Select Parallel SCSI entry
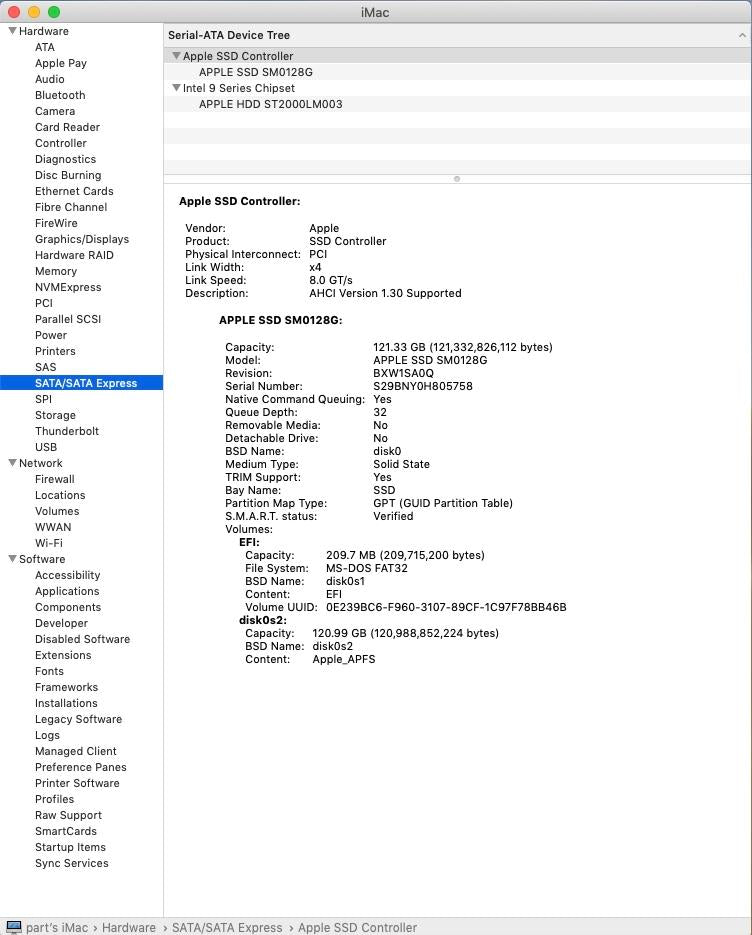Image resolution: width=752 pixels, height=935 pixels. point(68,320)
